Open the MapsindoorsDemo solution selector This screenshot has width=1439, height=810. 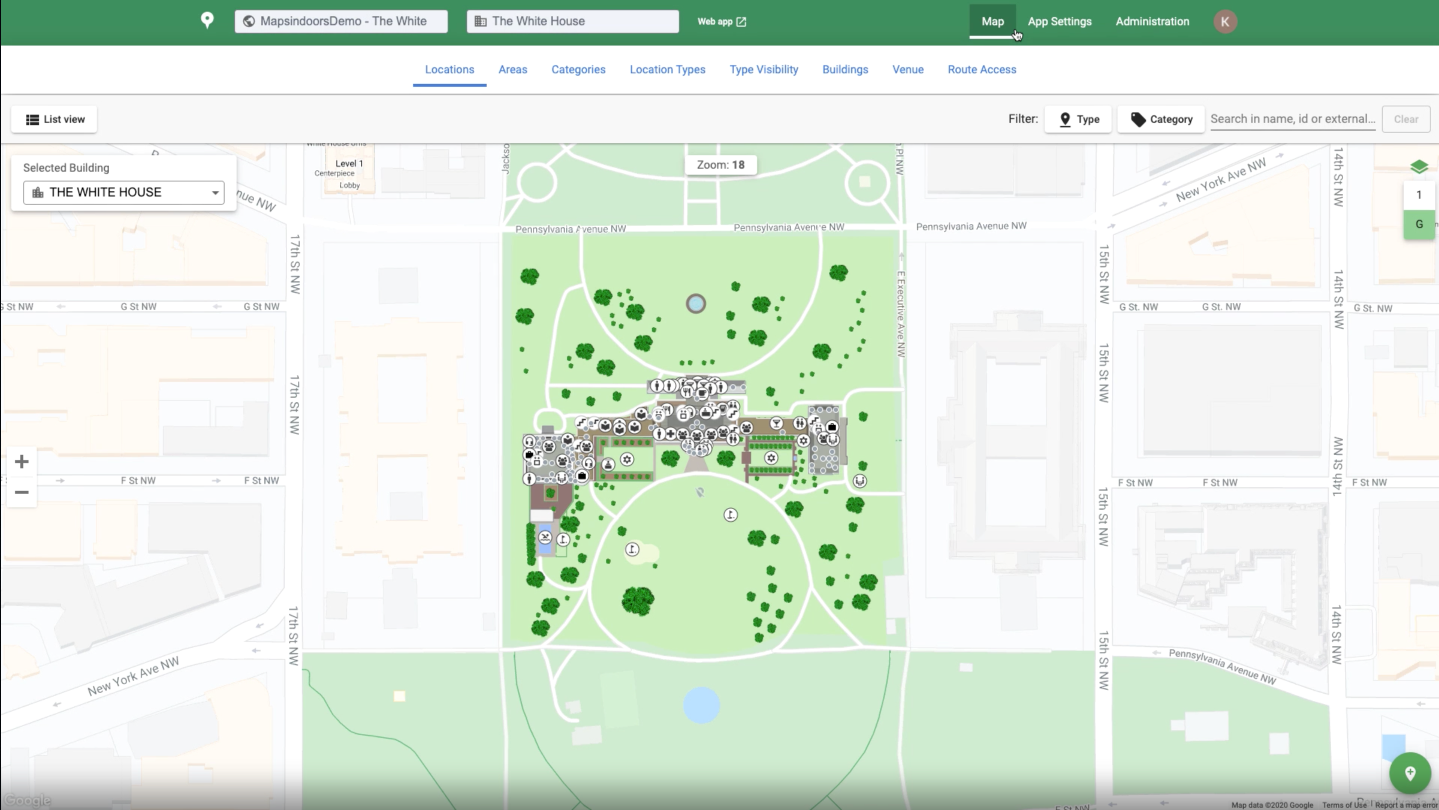[341, 21]
